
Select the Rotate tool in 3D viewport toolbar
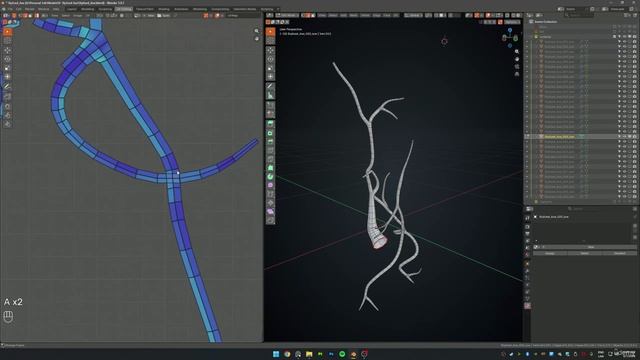point(270,59)
